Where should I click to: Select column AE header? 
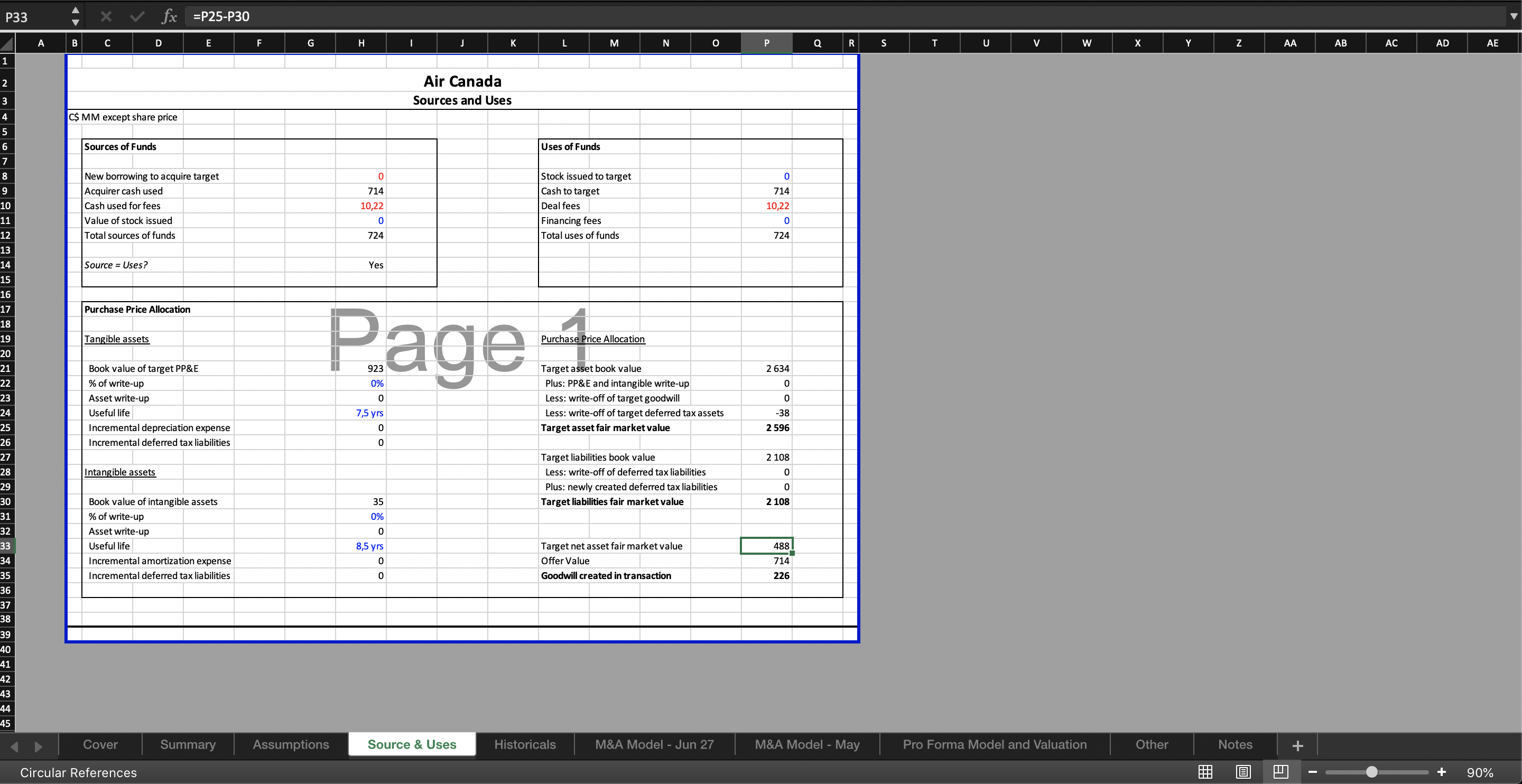[x=1492, y=43]
